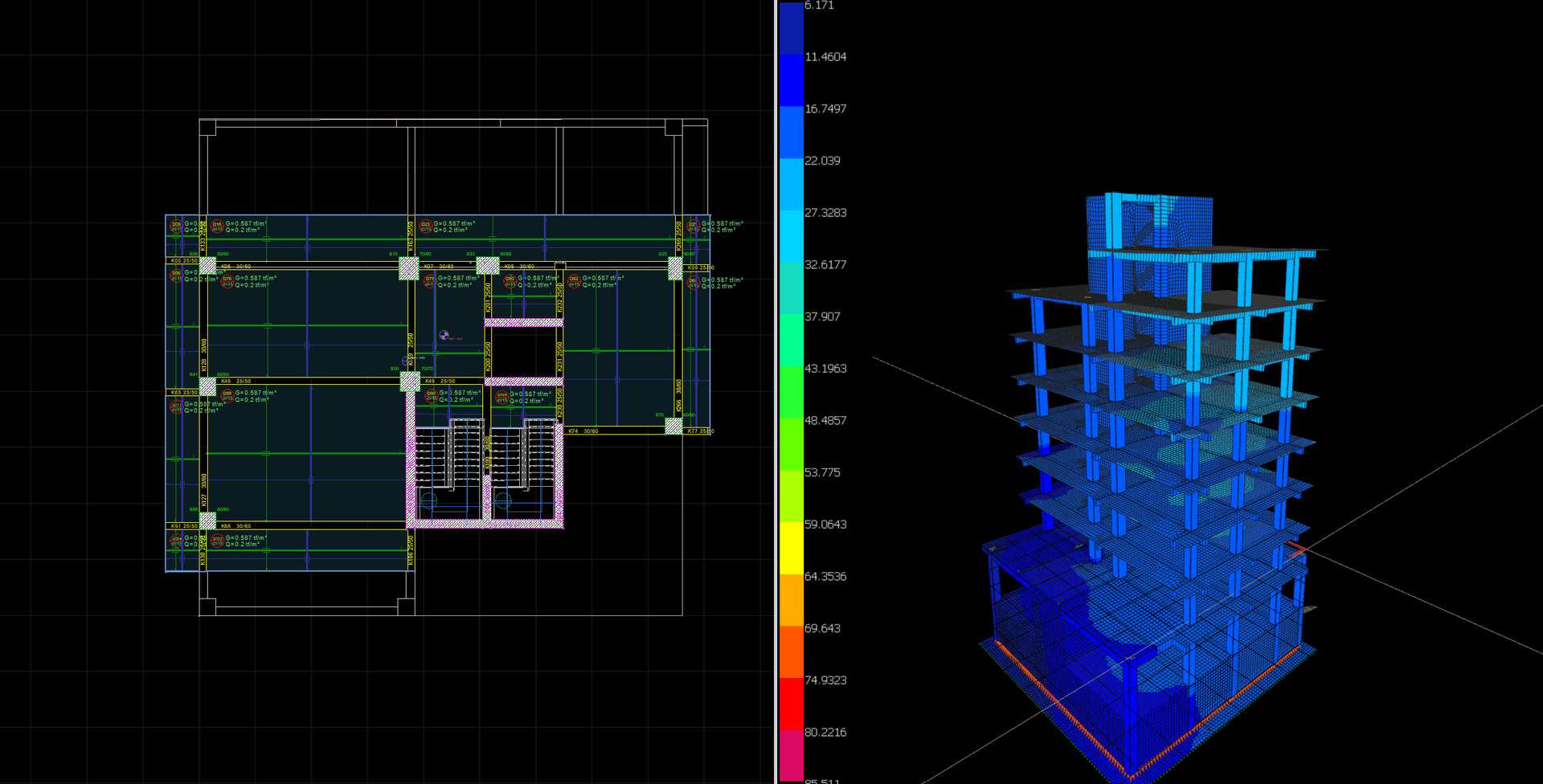Image resolution: width=1543 pixels, height=784 pixels.
Task: Select the D82 slab marker circle
Action: (x=574, y=281)
